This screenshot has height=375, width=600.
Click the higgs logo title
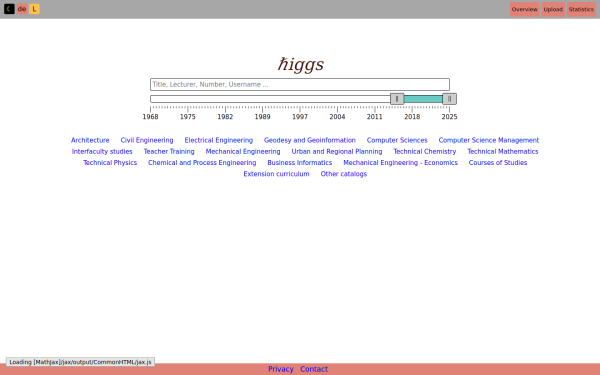(x=300, y=64)
